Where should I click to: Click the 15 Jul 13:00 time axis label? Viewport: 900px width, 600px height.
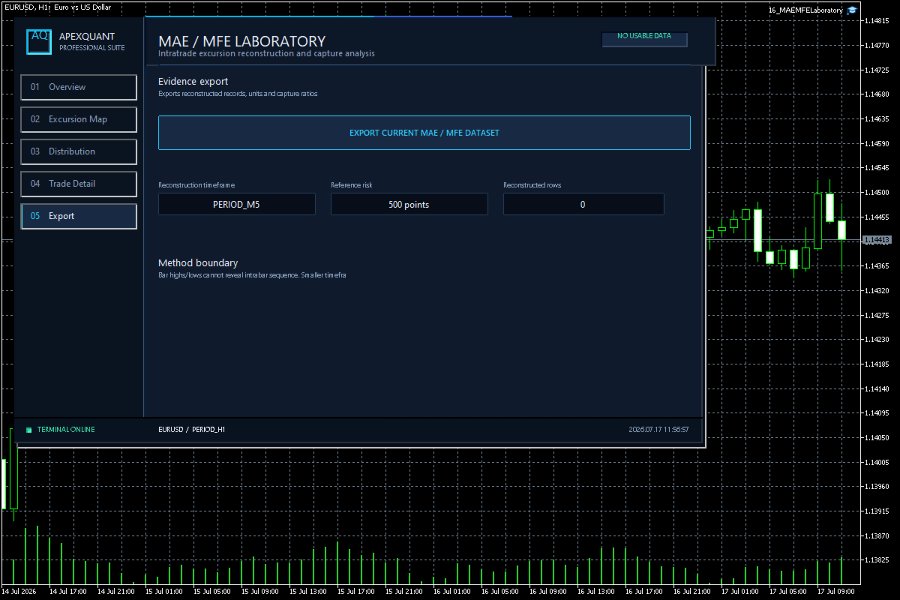click(x=308, y=591)
